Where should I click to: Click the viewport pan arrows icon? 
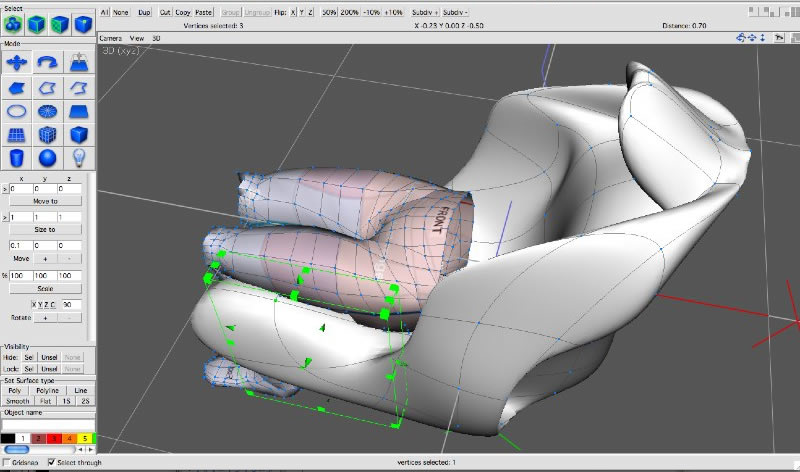[x=752, y=38]
